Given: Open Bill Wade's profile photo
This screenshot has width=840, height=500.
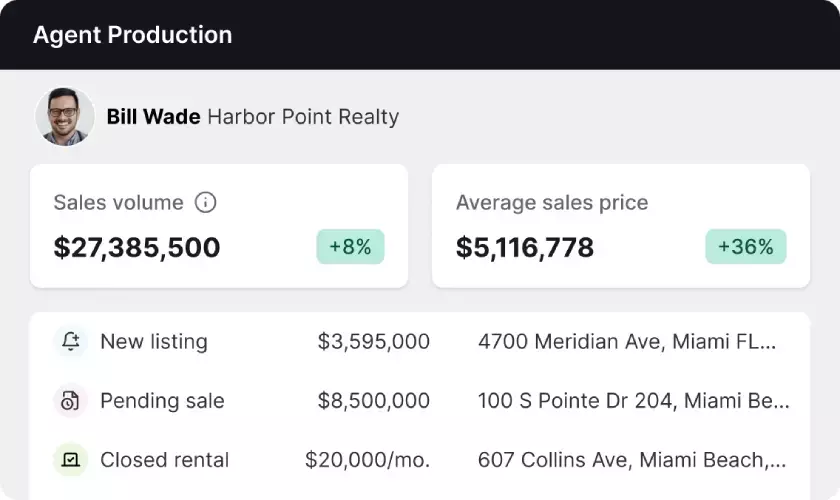Looking at the screenshot, I should click(x=65, y=117).
